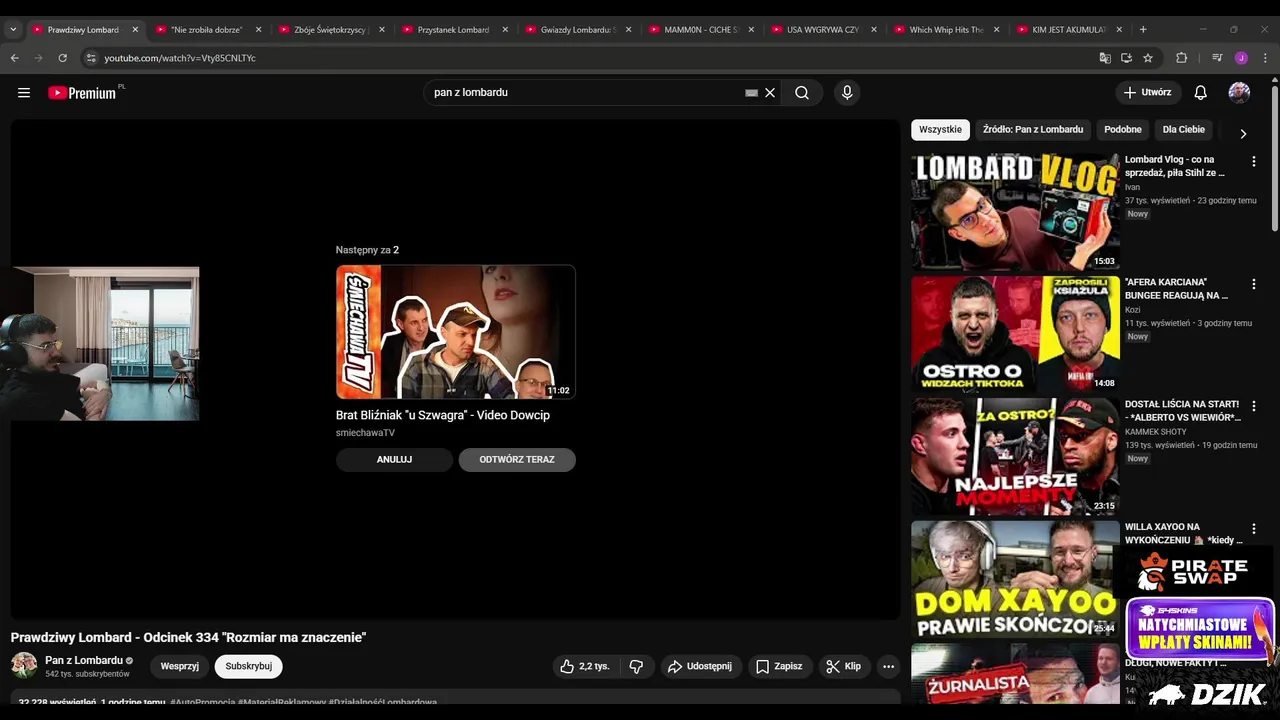1280x720 pixels.
Task: Open the Lombard Vlog video thumbnail
Action: coord(1015,211)
